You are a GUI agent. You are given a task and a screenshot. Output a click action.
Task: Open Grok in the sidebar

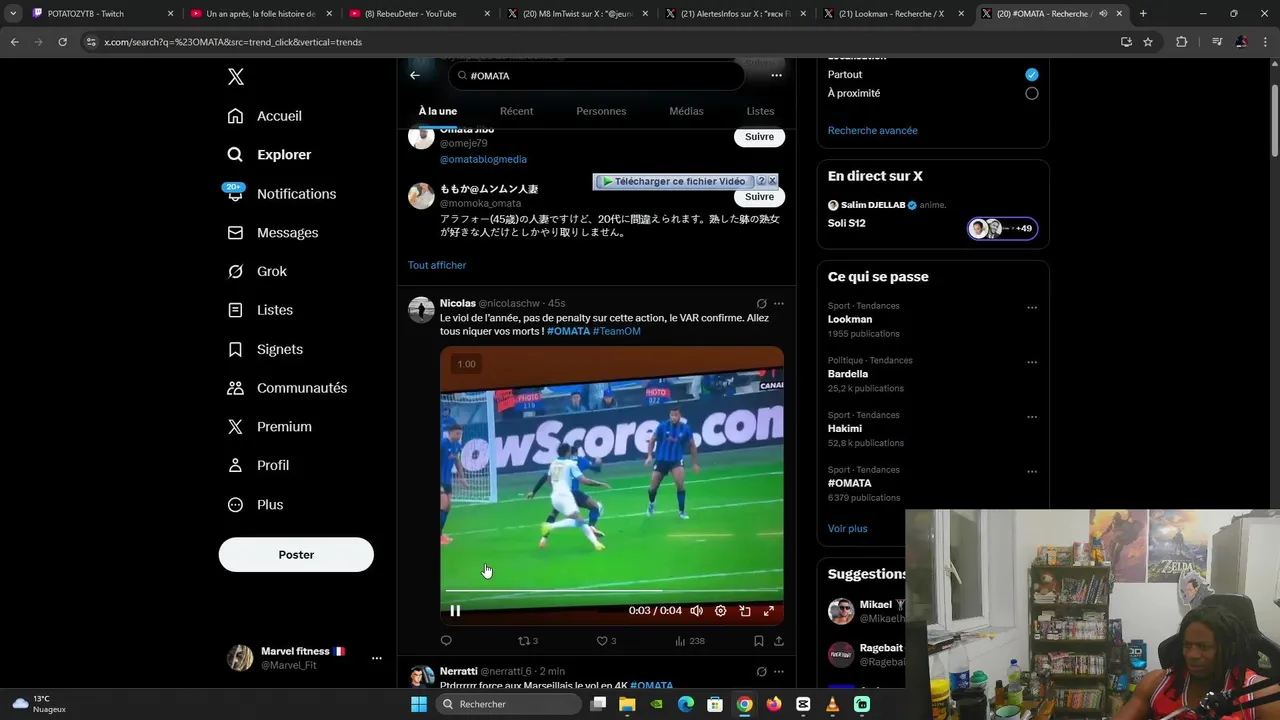pos(257,271)
